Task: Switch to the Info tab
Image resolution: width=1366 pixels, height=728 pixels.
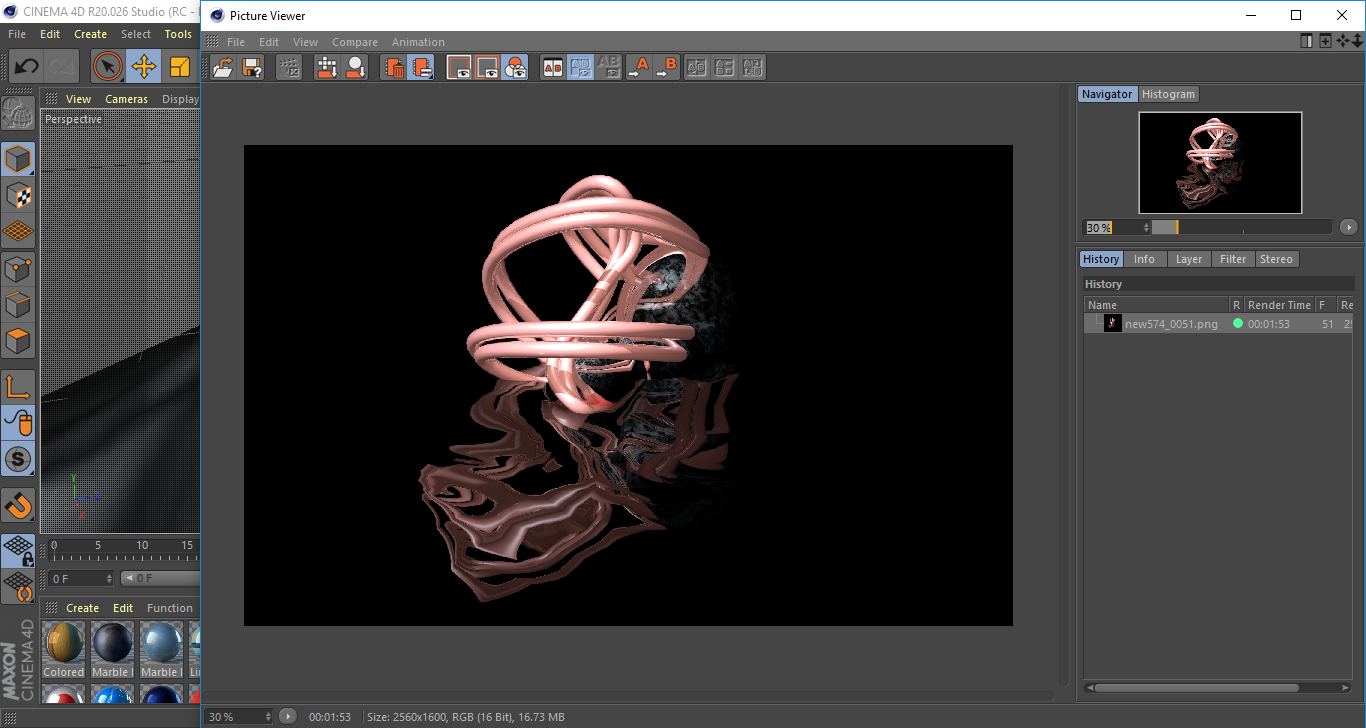Action: click(1144, 259)
